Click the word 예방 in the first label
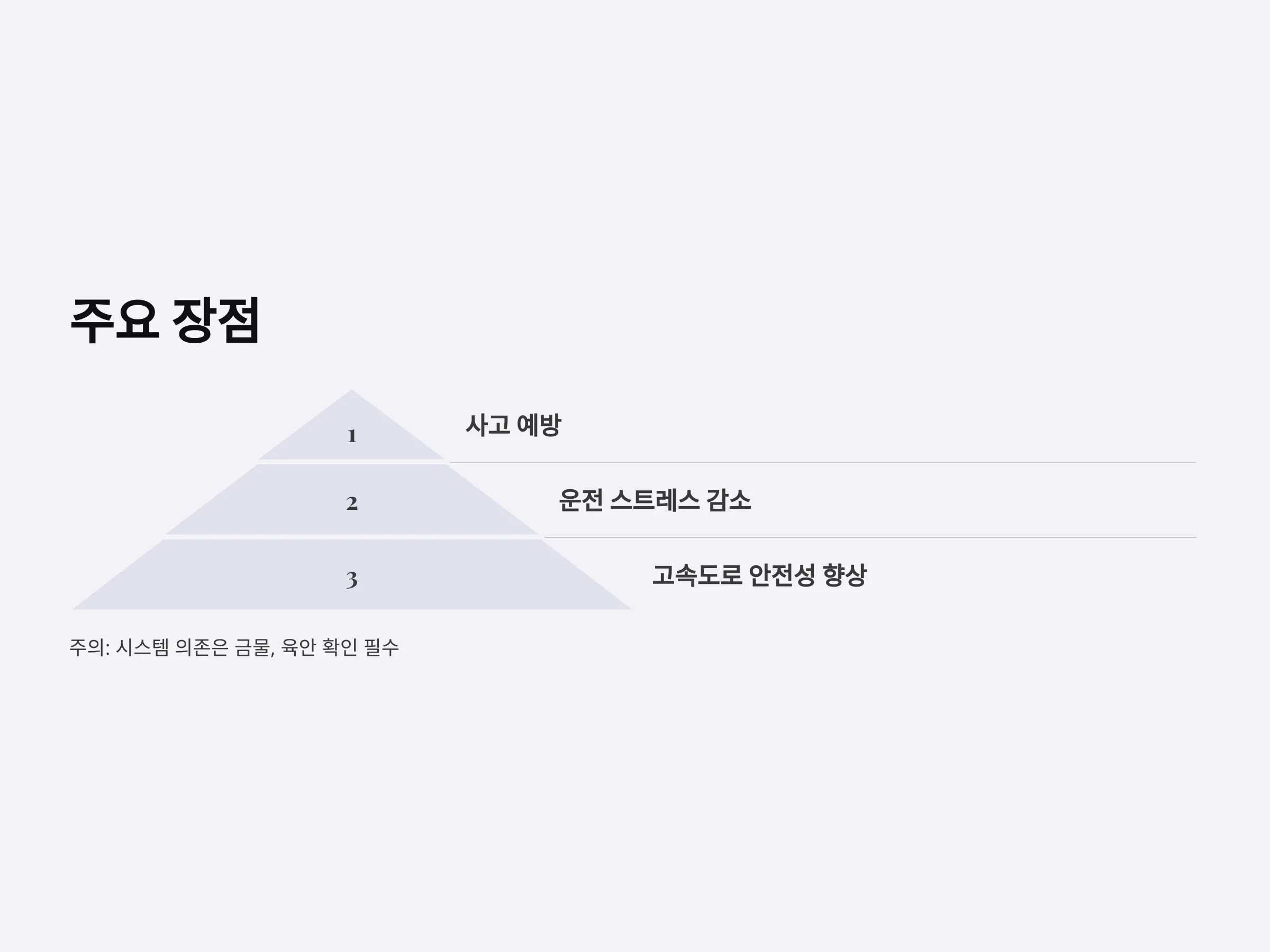1270x952 pixels. 539,425
